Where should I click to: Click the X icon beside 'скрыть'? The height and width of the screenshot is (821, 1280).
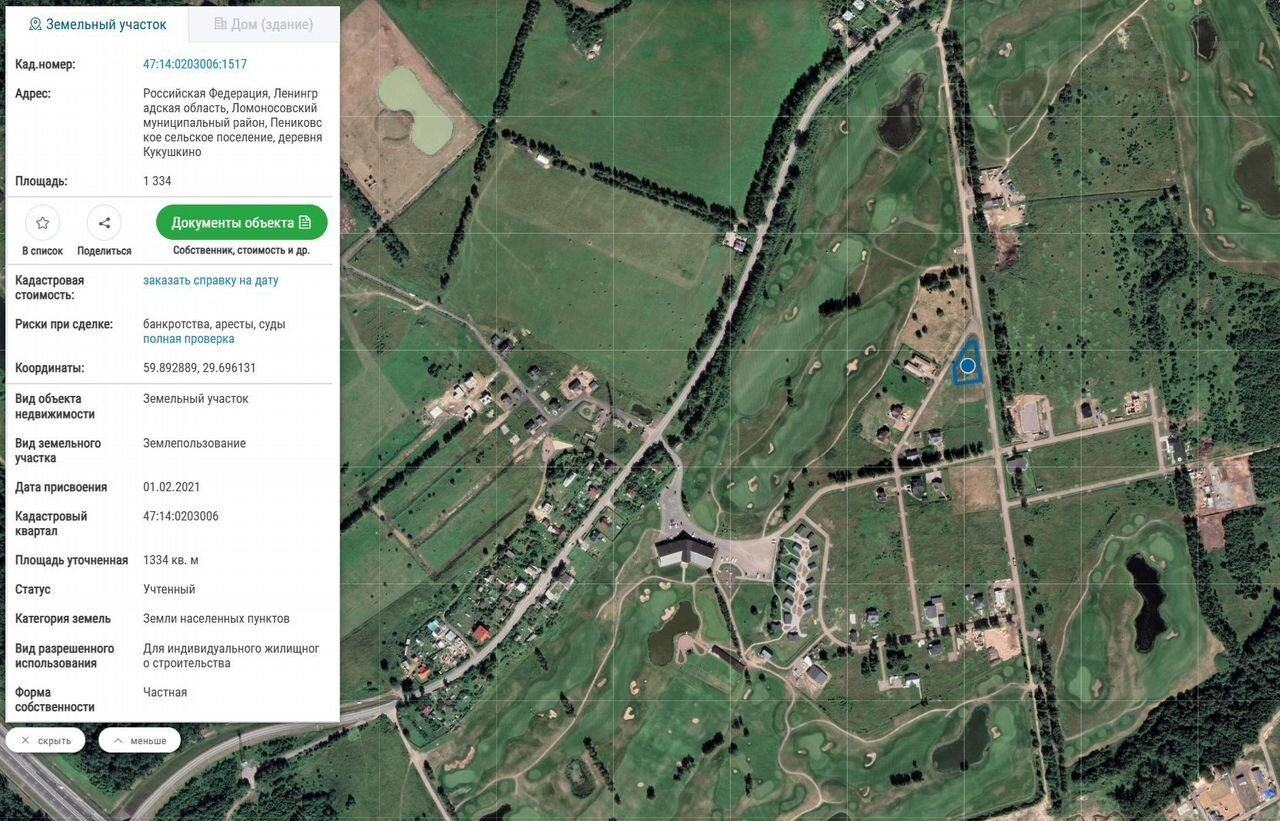[x=25, y=741]
